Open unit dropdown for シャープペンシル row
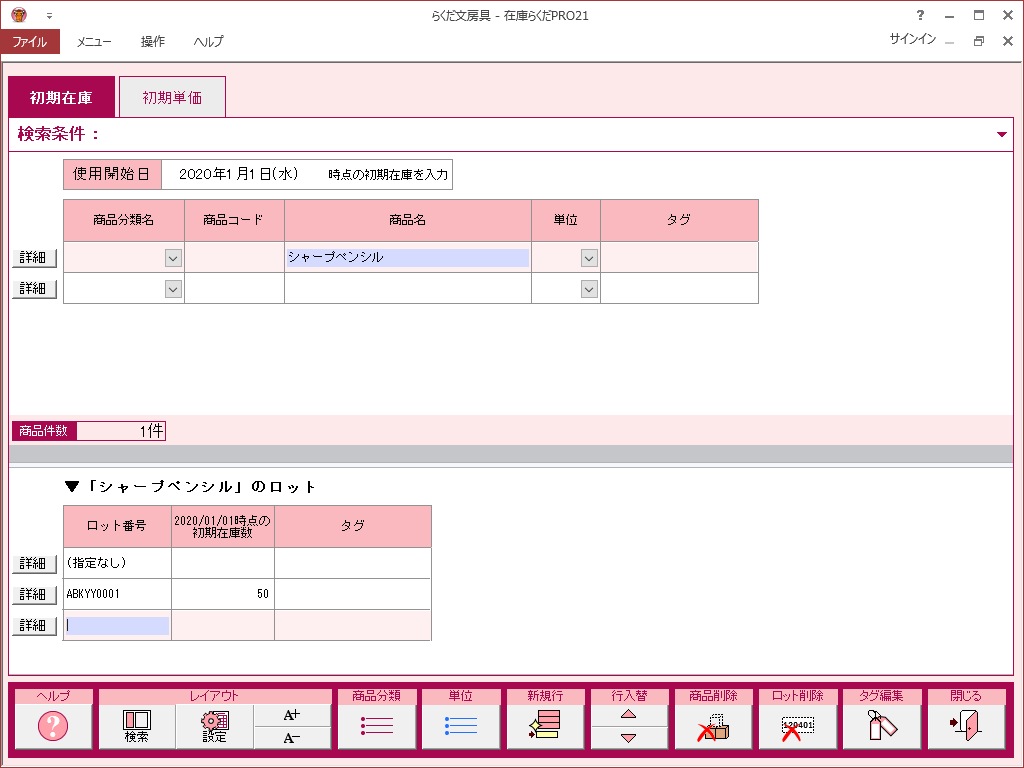This screenshot has height=768, width=1024. click(x=589, y=258)
